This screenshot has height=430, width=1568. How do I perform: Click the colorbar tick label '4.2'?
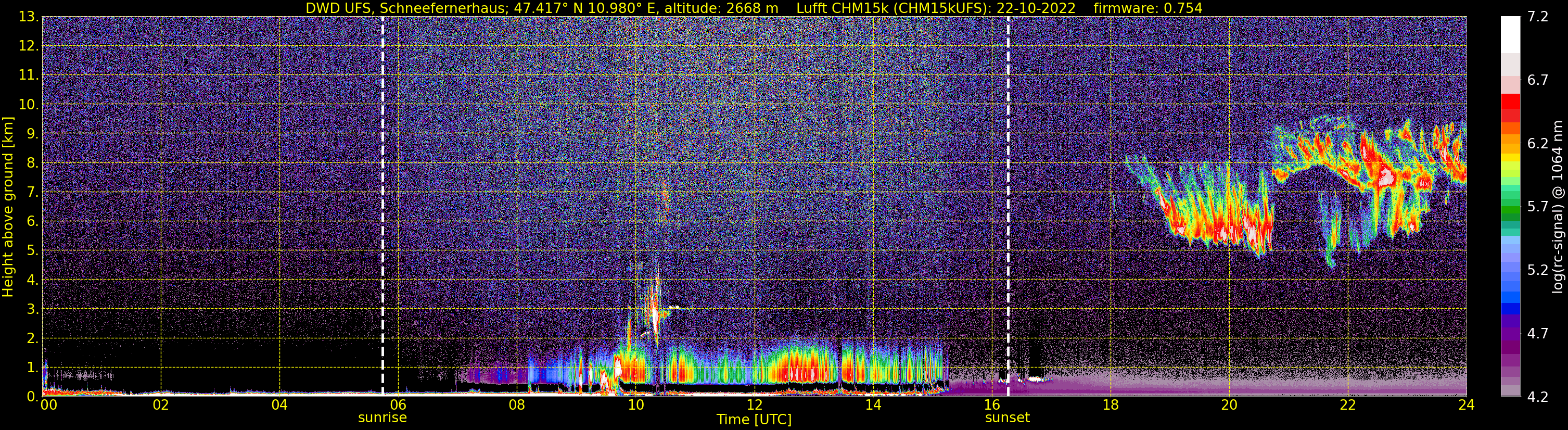[x=1538, y=397]
